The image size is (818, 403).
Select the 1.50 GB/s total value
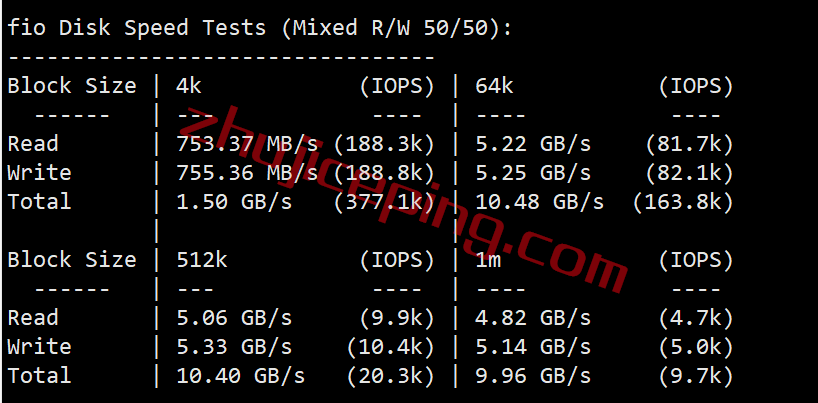(234, 202)
